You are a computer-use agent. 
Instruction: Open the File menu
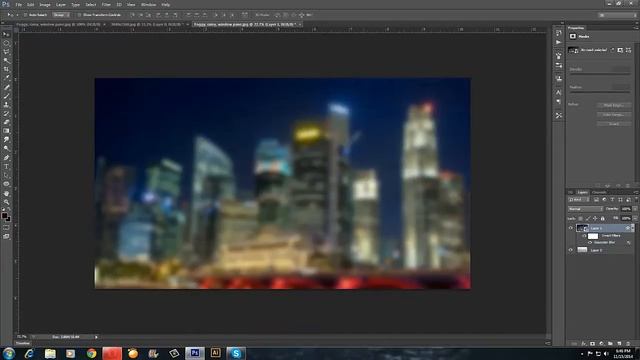click(x=18, y=4)
